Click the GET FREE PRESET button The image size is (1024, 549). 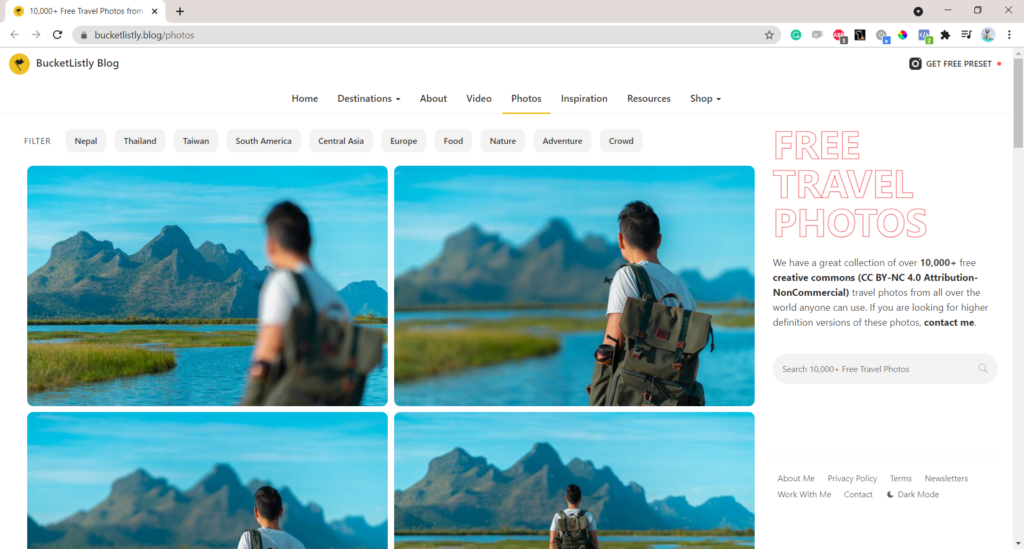point(951,64)
